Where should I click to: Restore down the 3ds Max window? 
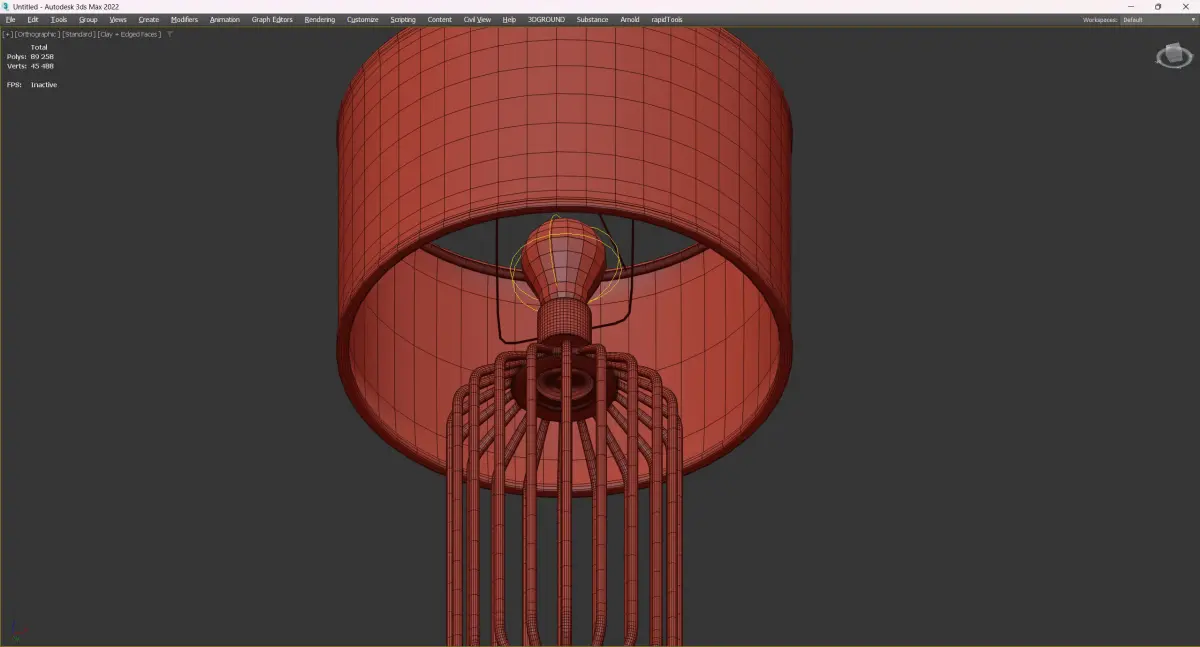click(x=1158, y=6)
